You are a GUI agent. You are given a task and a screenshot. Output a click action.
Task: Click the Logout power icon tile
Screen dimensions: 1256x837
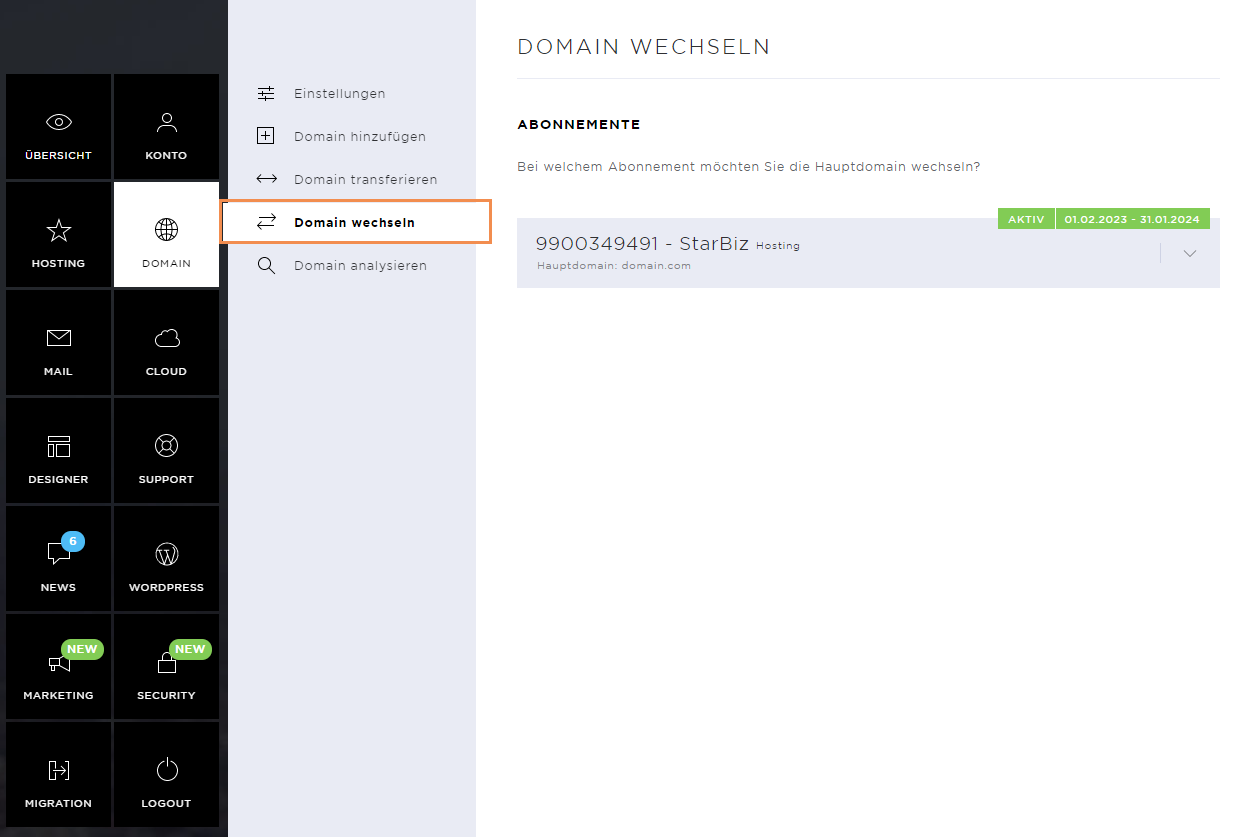click(x=166, y=774)
